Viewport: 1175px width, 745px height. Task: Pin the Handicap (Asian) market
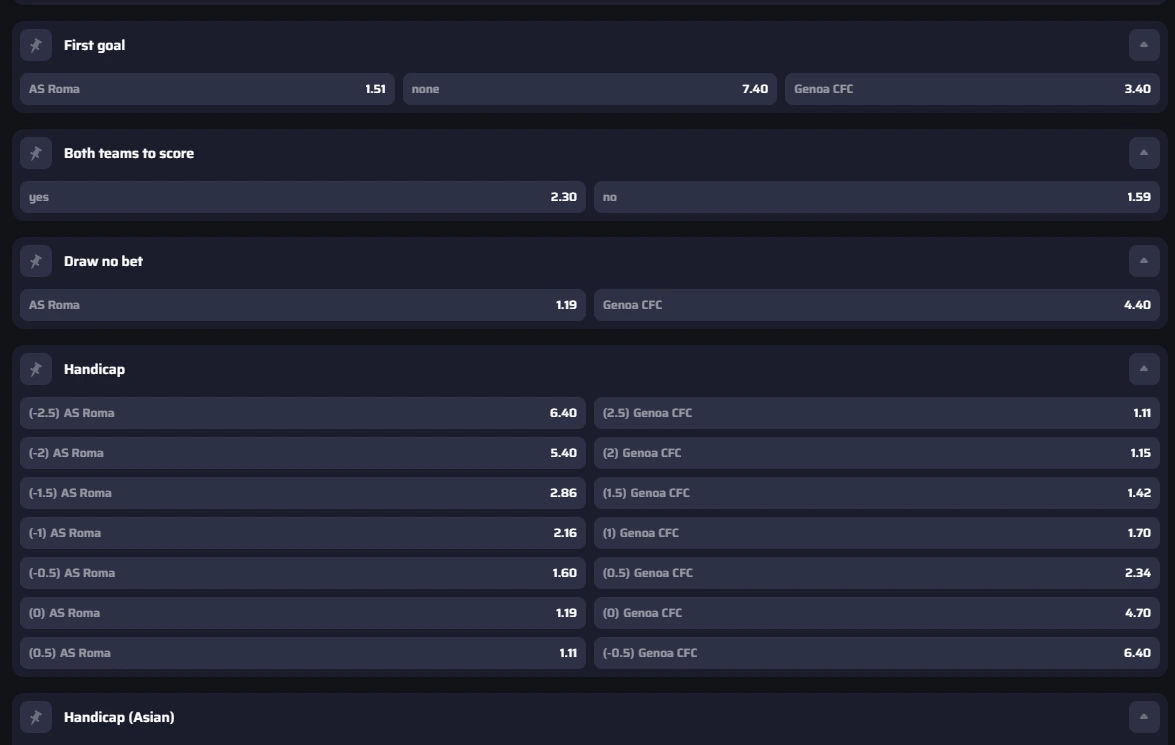[36, 717]
